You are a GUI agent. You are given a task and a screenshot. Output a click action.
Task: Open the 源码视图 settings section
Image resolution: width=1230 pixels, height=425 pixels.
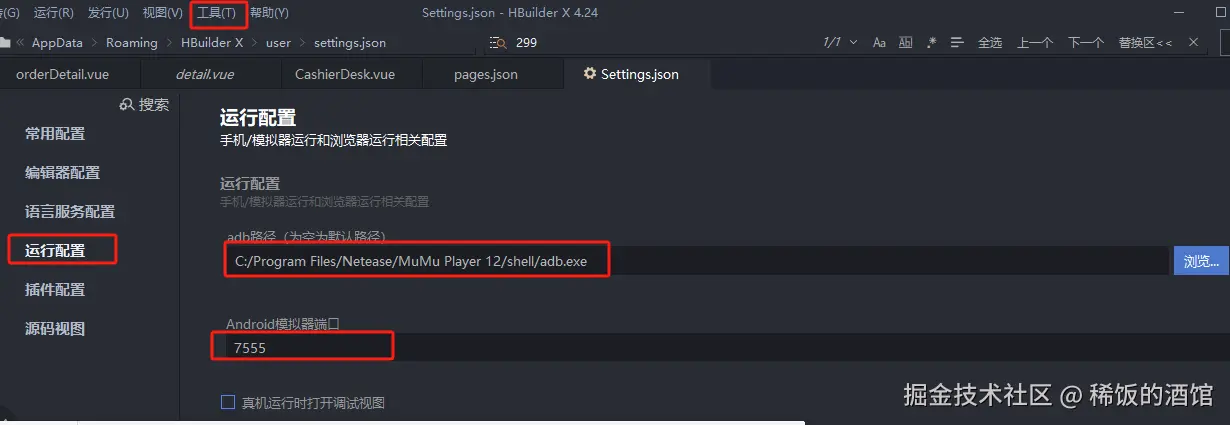click(55, 329)
